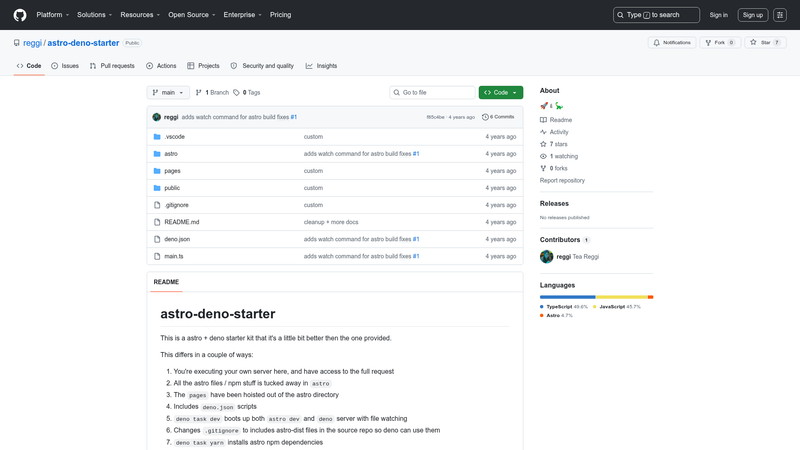
Task: Open the Contributors heading link
Action: [565, 239]
